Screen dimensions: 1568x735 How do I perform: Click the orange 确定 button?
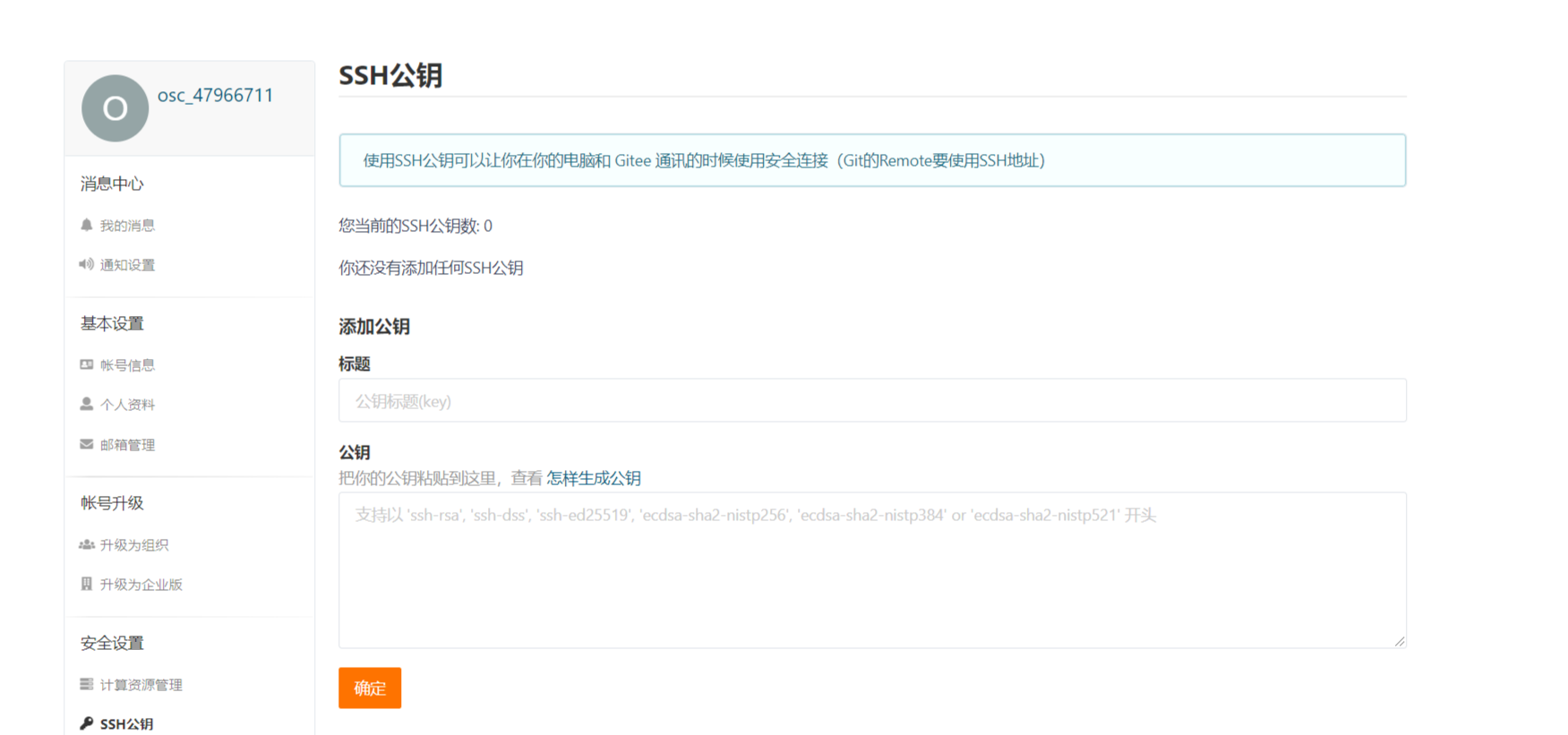[370, 688]
